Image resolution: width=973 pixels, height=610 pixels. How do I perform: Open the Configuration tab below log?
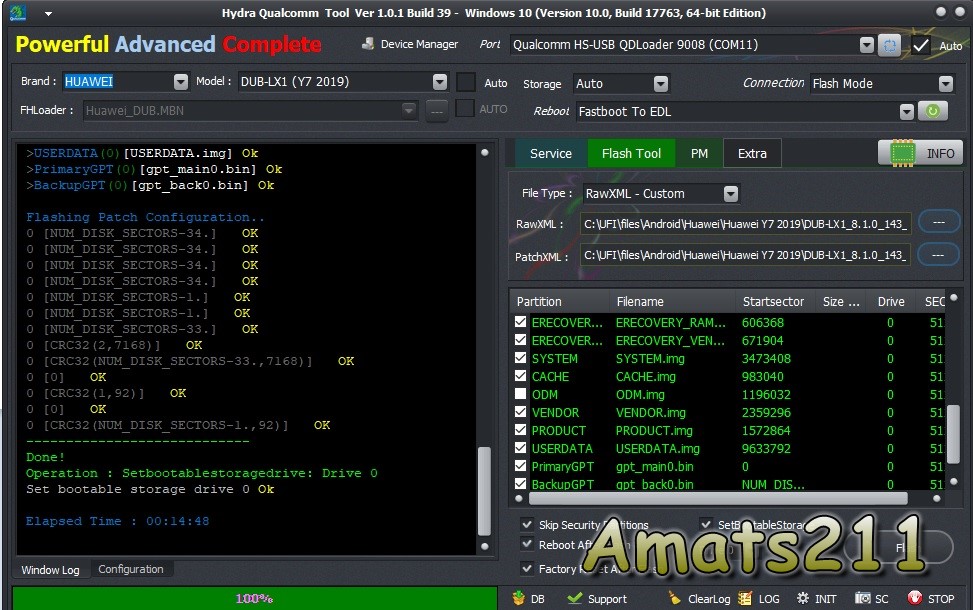point(130,569)
